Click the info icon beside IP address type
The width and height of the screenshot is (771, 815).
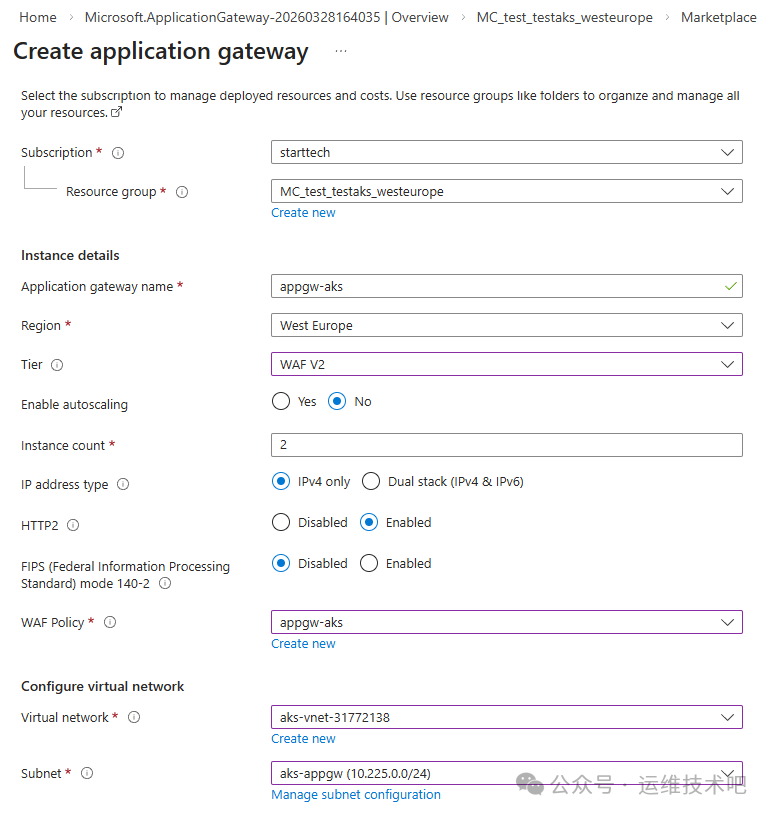[x=123, y=485]
